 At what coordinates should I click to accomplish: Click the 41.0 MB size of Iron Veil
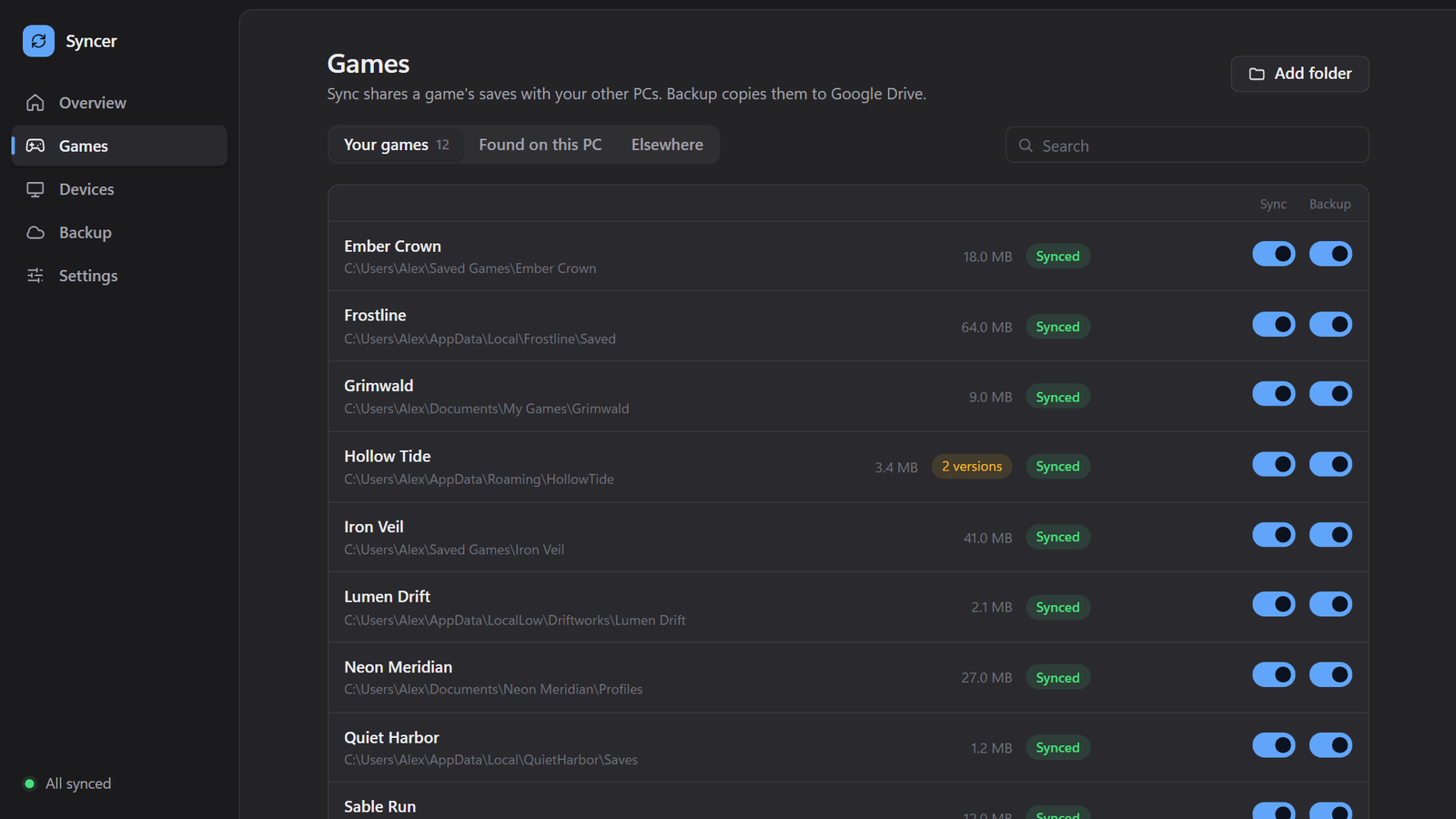coord(987,538)
